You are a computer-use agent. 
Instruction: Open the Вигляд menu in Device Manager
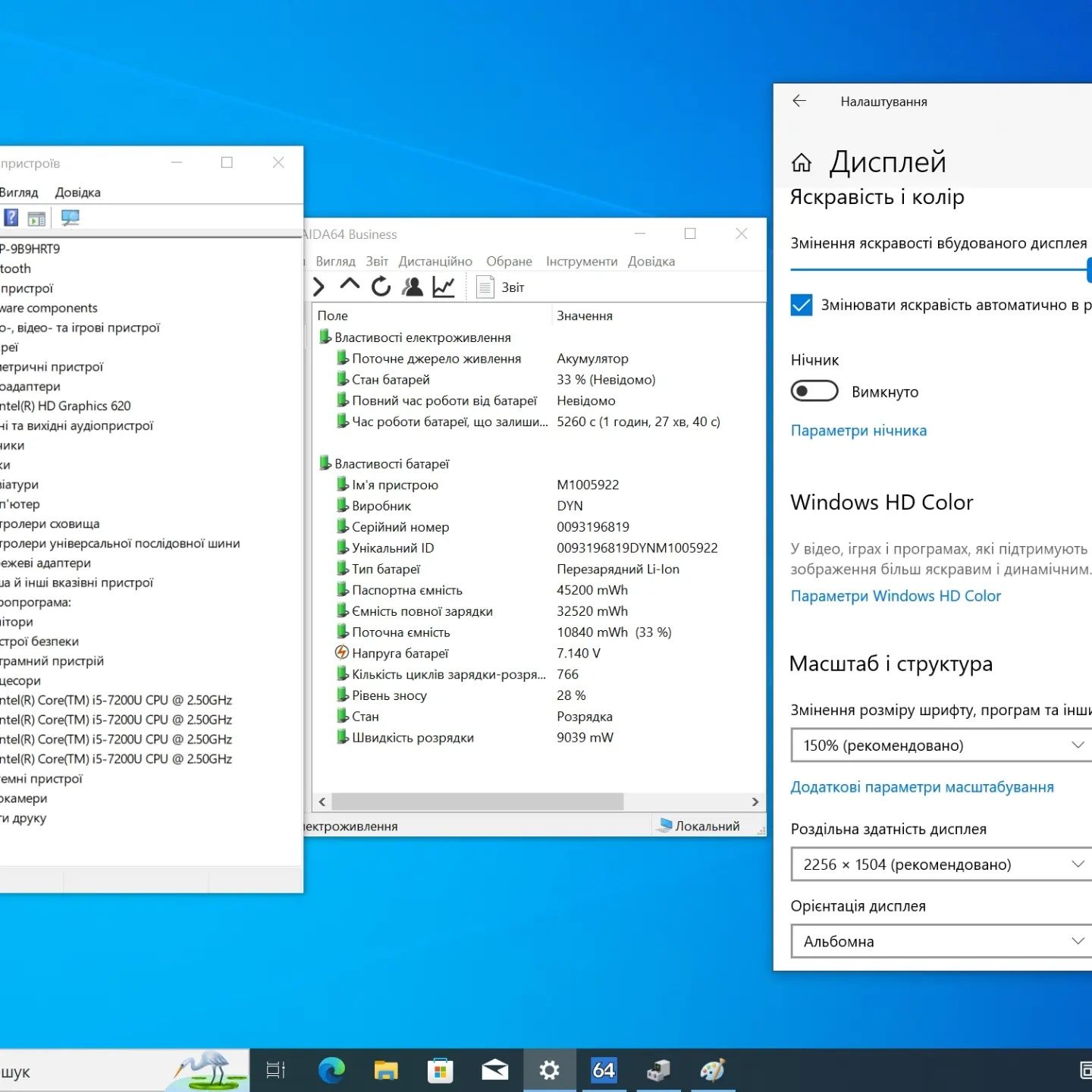click(19, 193)
